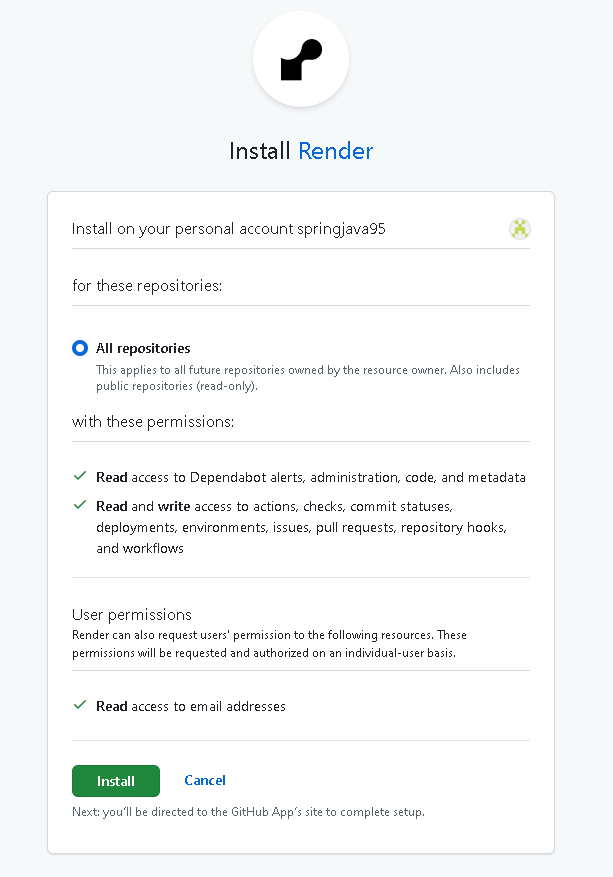Click the Read access to Dependabot alerts line

pyautogui.click(x=311, y=477)
